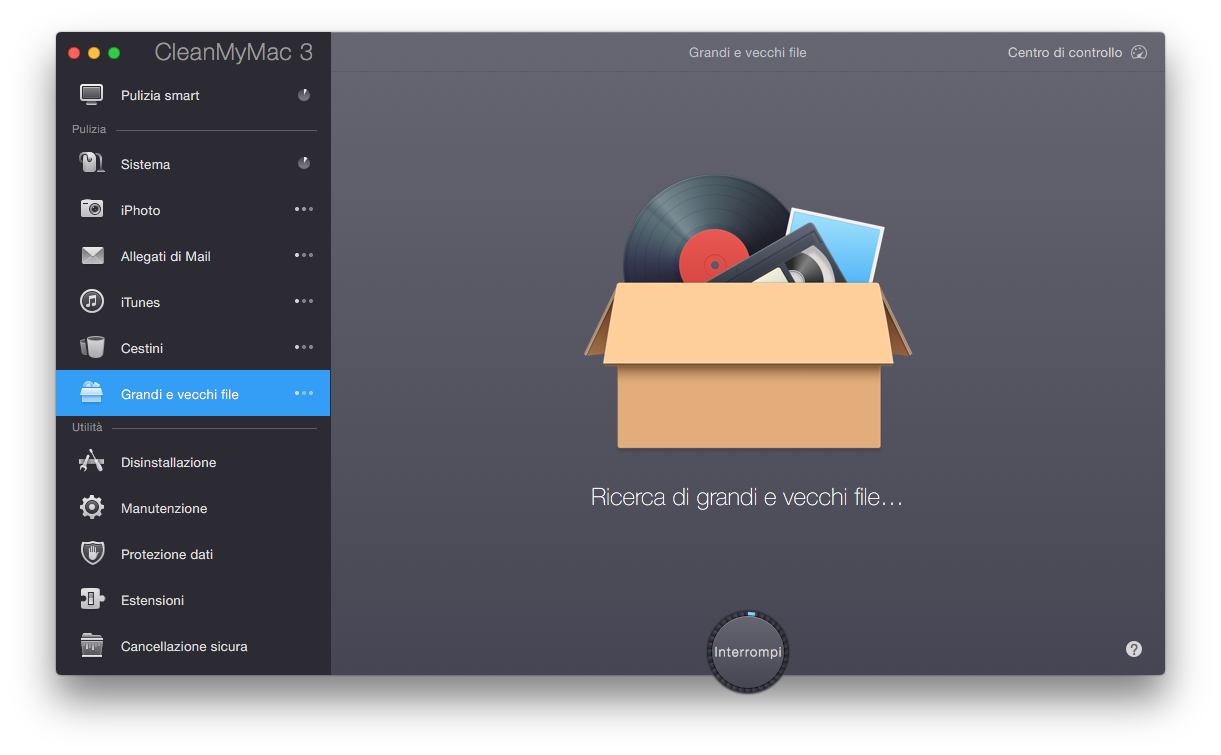Click the Protezione dati shield icon
This screenshot has height=755, width=1221.
(92, 553)
